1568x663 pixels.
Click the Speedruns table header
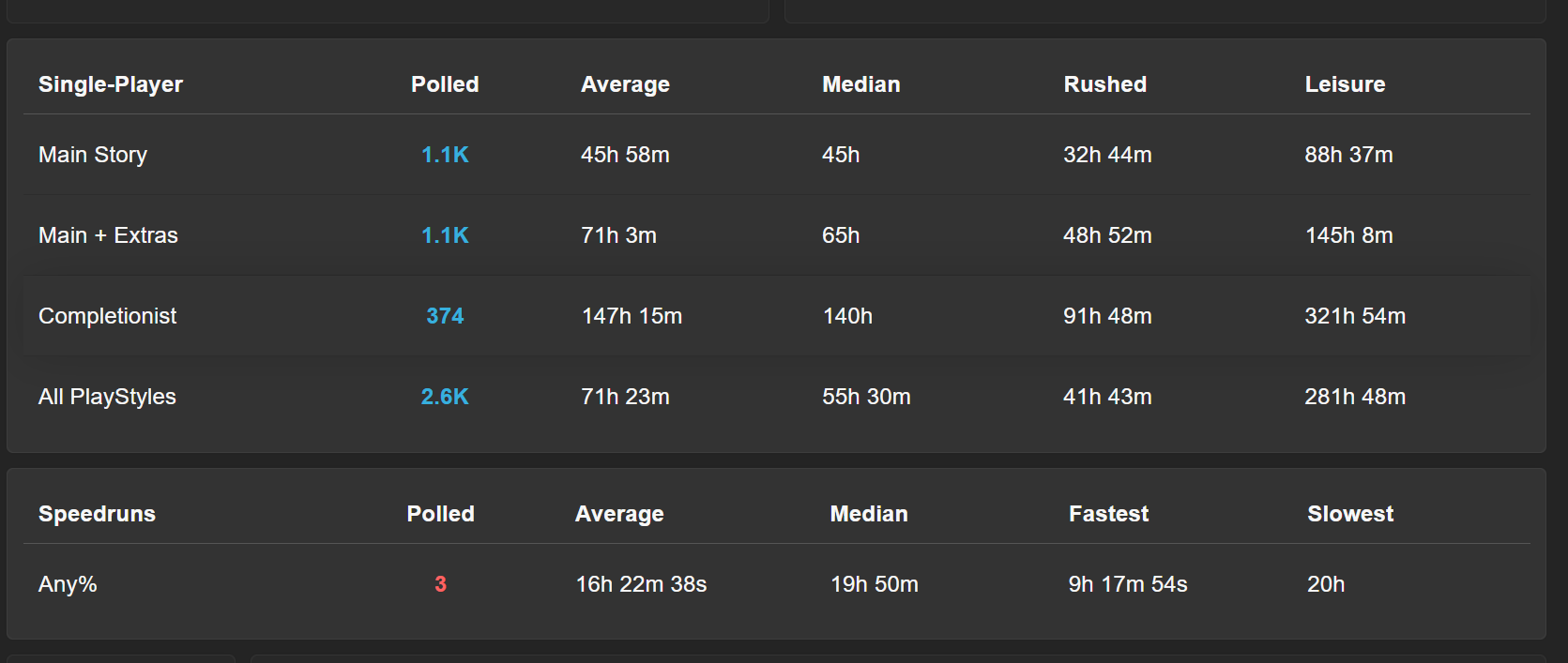[x=97, y=514]
